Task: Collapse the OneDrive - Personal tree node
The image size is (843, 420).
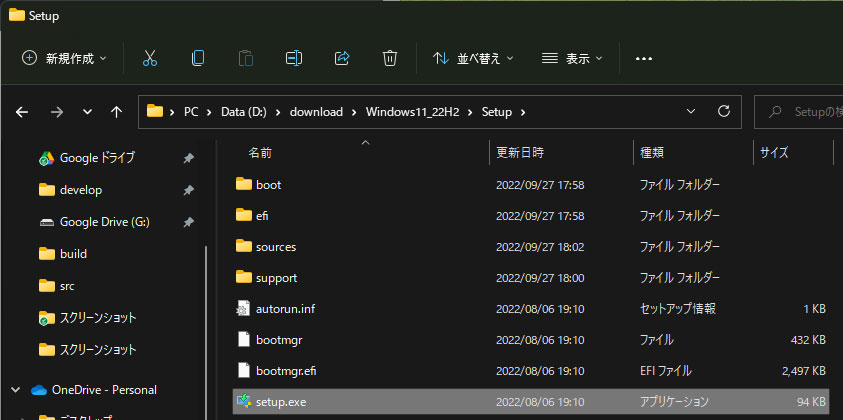Action: click(x=16, y=389)
